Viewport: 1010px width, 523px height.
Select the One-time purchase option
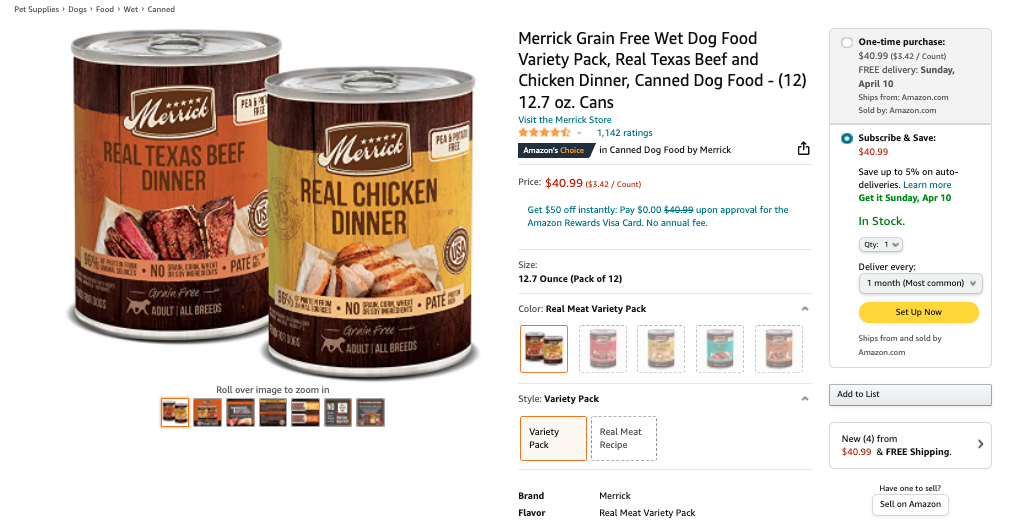point(847,42)
